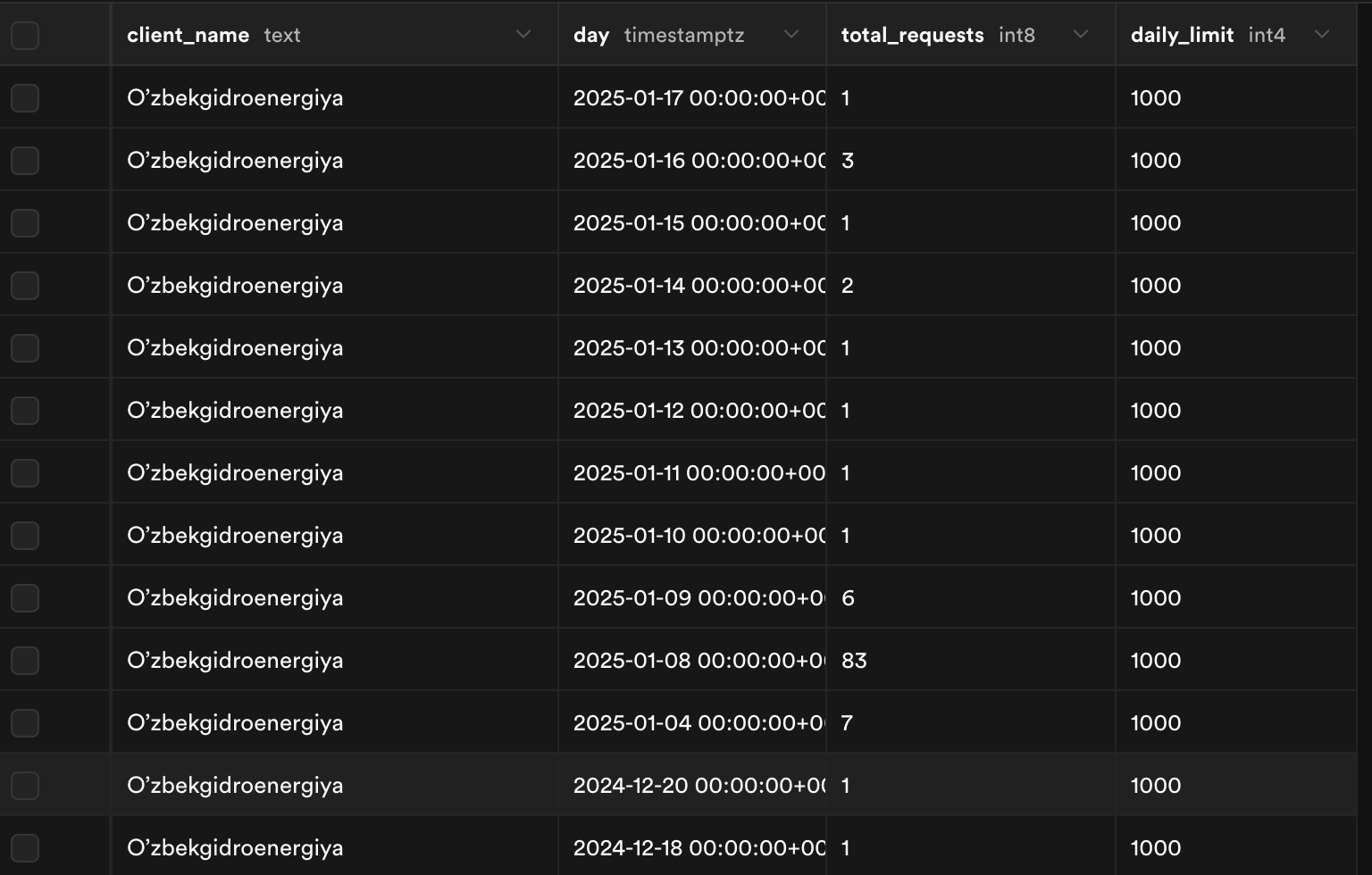1372x875 pixels.
Task: Select client name cell in the 2025-01-08 row
Action: 334,660
